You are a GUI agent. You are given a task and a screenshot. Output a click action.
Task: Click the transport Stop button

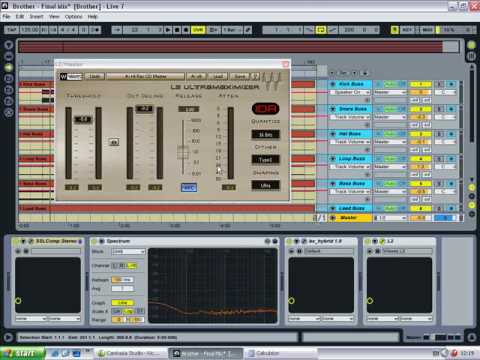pos(177,30)
